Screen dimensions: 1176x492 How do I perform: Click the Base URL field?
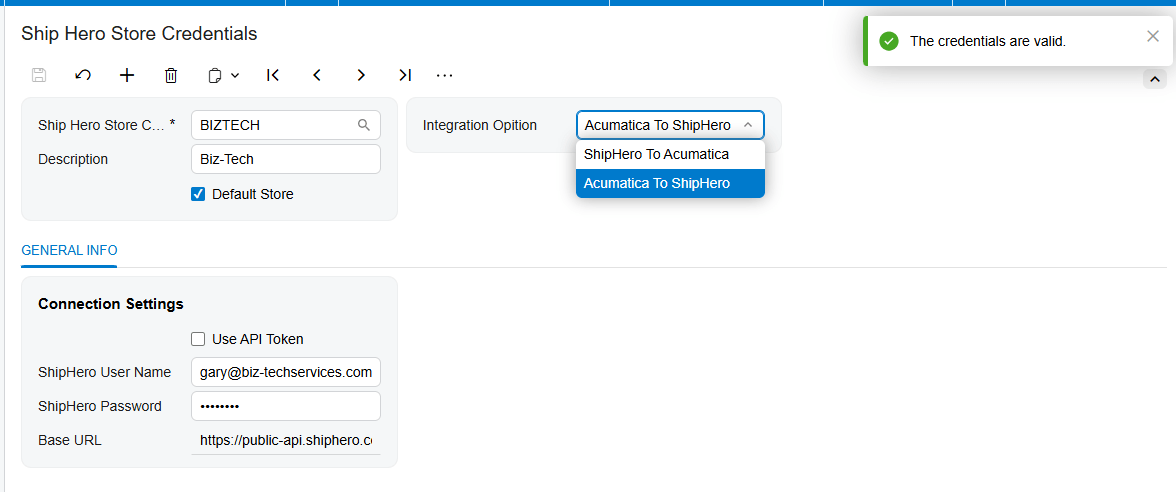[286, 440]
